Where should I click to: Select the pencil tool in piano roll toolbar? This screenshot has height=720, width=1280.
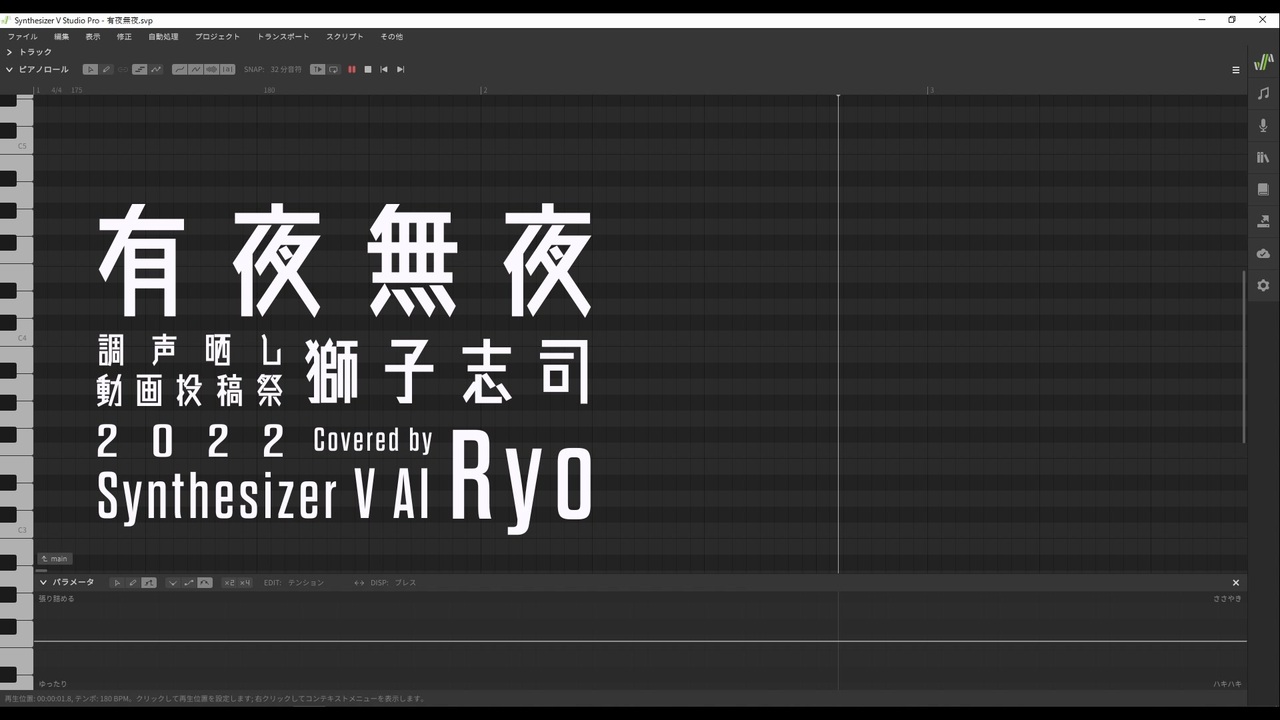(106, 69)
